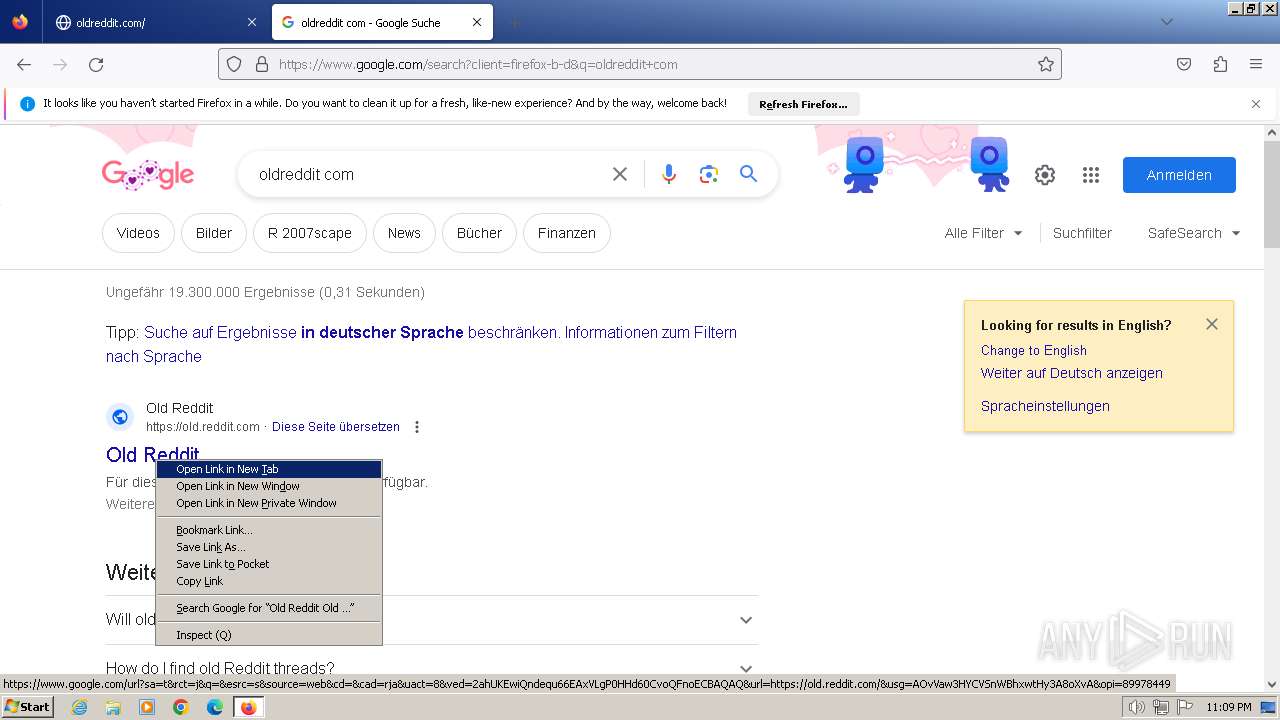The width and height of the screenshot is (1280, 720).
Task: Start voice search with the microphone icon
Action: pos(669,174)
